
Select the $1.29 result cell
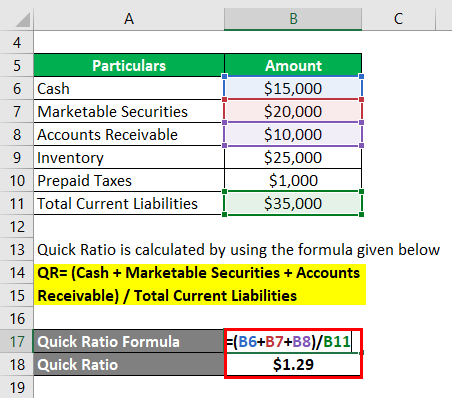tap(293, 364)
